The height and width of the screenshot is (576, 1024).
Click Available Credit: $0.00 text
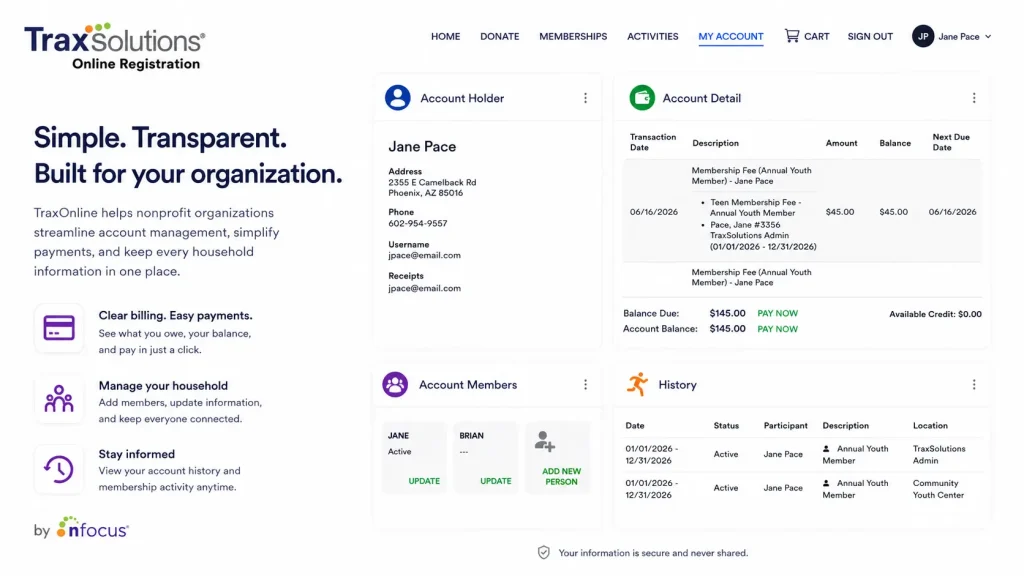(935, 314)
